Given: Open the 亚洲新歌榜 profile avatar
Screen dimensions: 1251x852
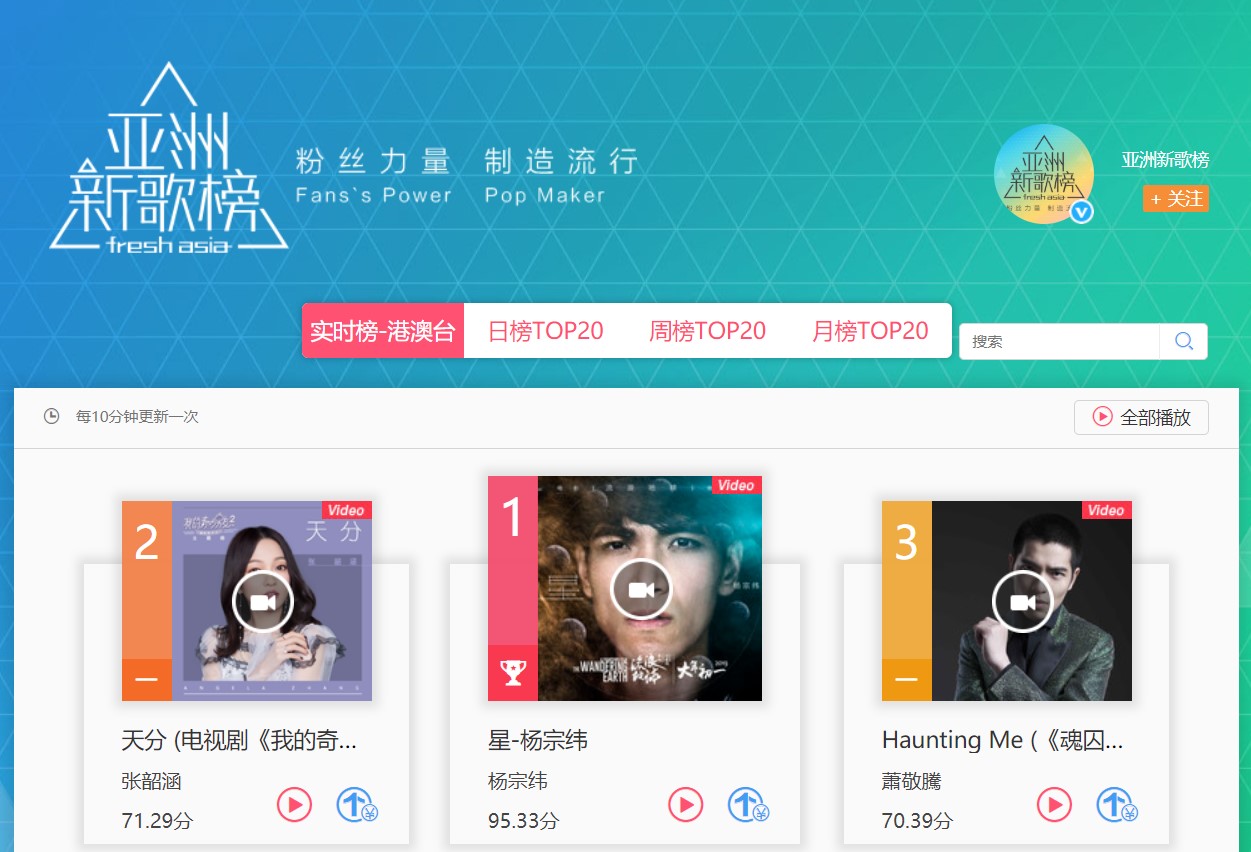Looking at the screenshot, I should [x=1043, y=174].
